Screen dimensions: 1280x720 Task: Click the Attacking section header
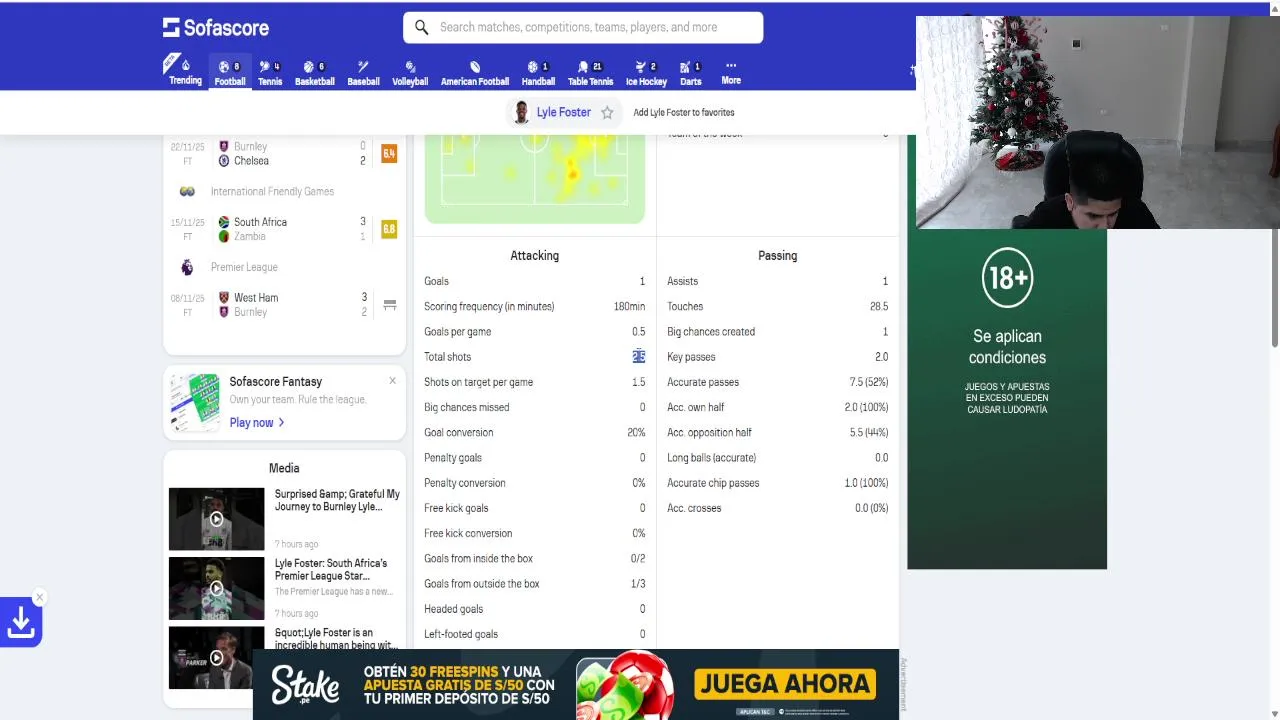point(535,256)
